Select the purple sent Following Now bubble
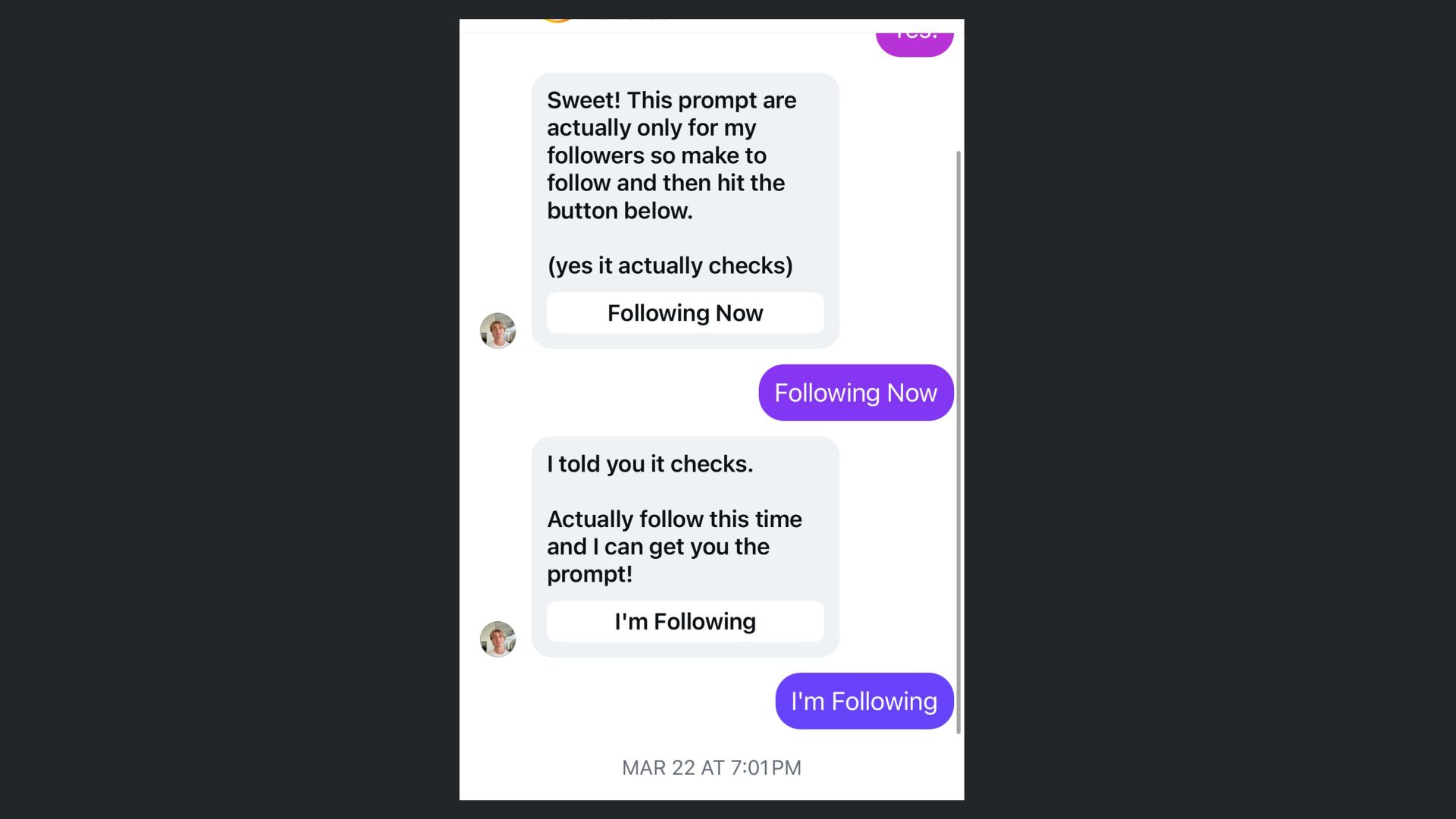 (x=856, y=393)
